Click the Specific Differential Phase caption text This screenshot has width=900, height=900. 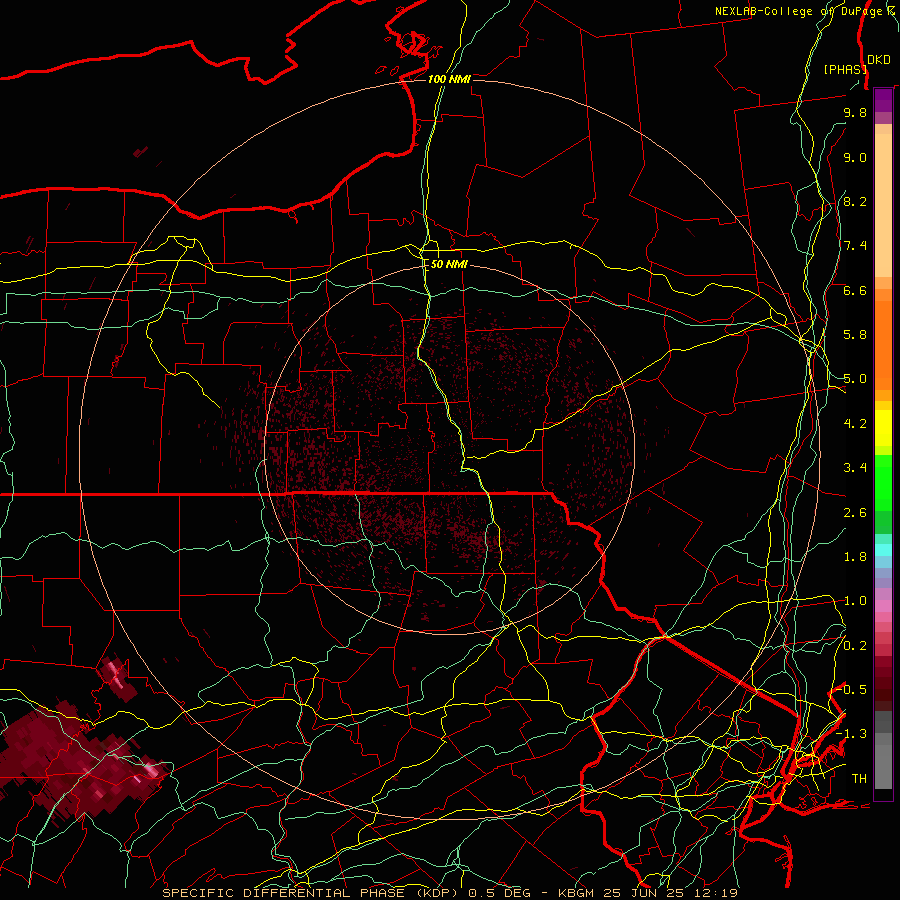[x=449, y=893]
